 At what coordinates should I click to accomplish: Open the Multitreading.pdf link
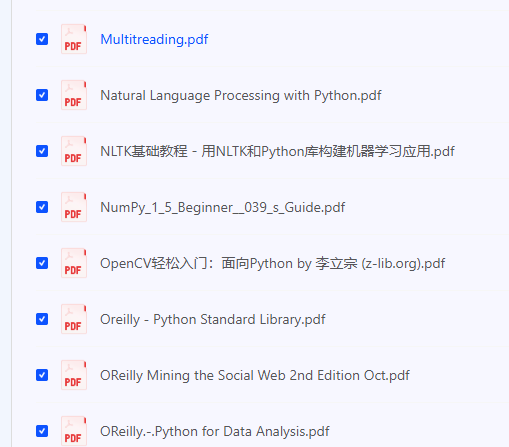(x=154, y=39)
